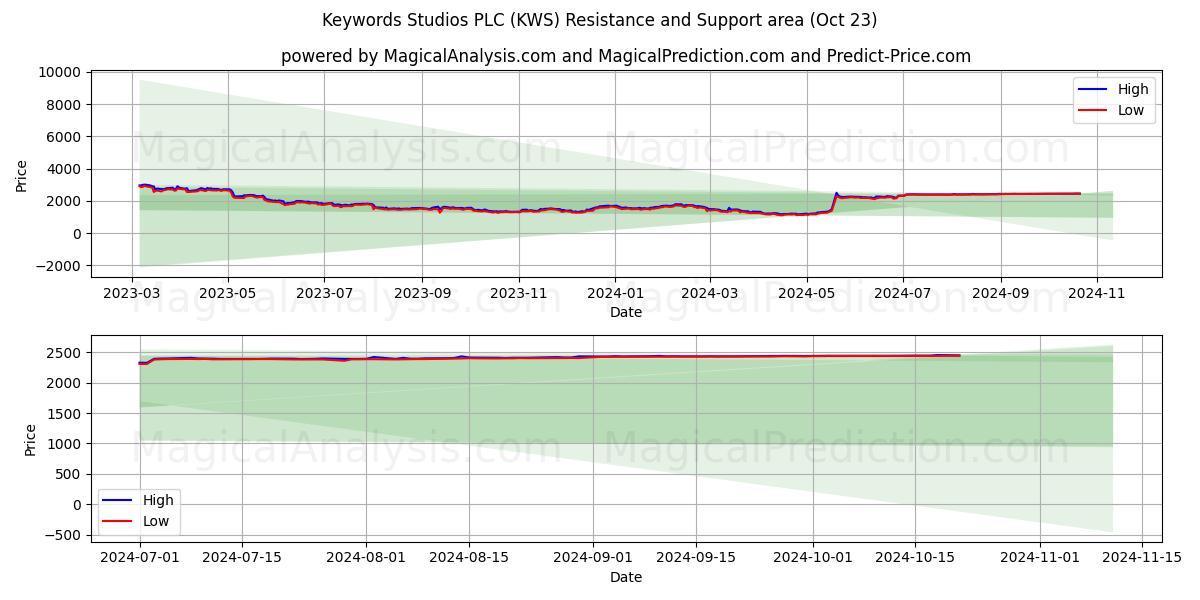Screen dimensions: 1200x600
Task: Click the '−2000' y-axis tick label
Action: [x=60, y=266]
